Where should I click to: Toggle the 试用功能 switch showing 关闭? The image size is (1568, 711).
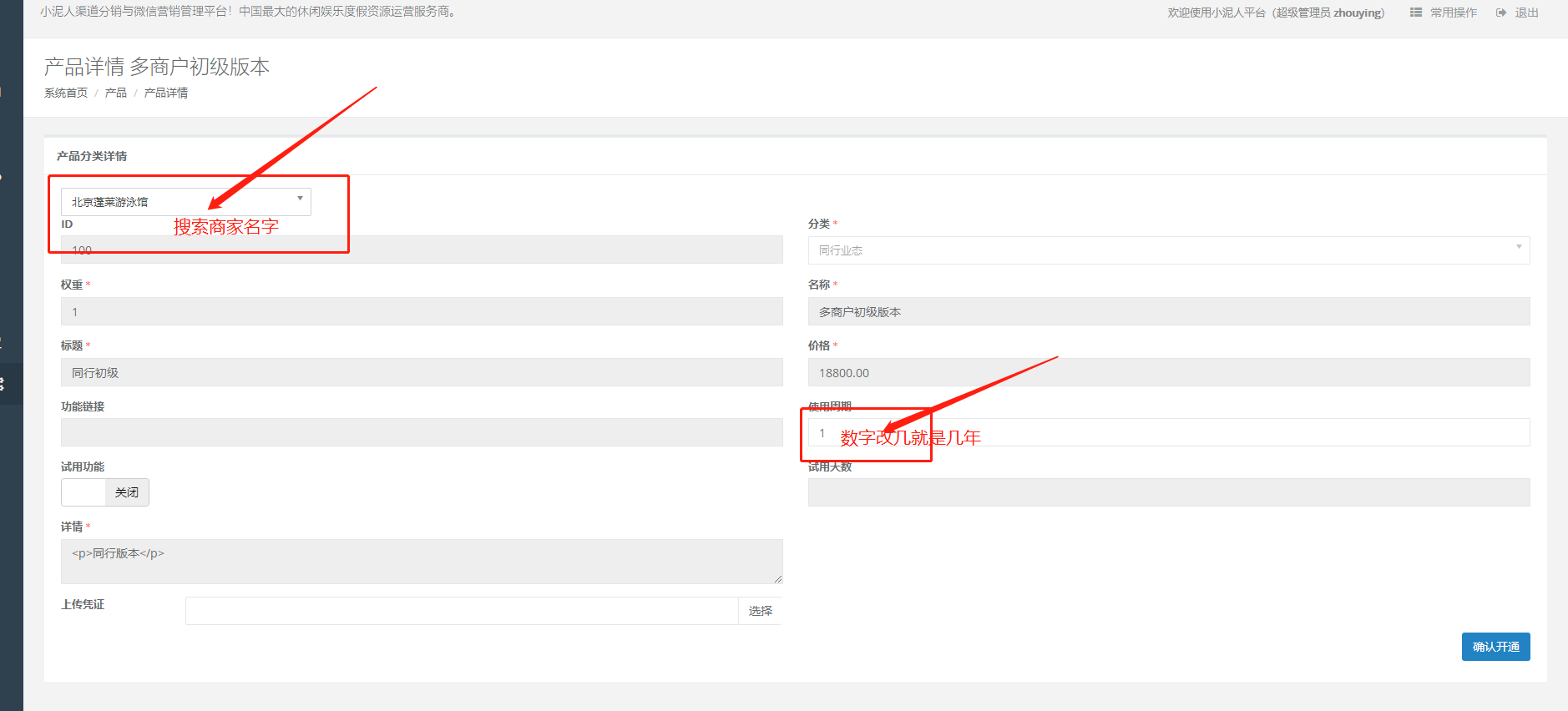(x=105, y=492)
